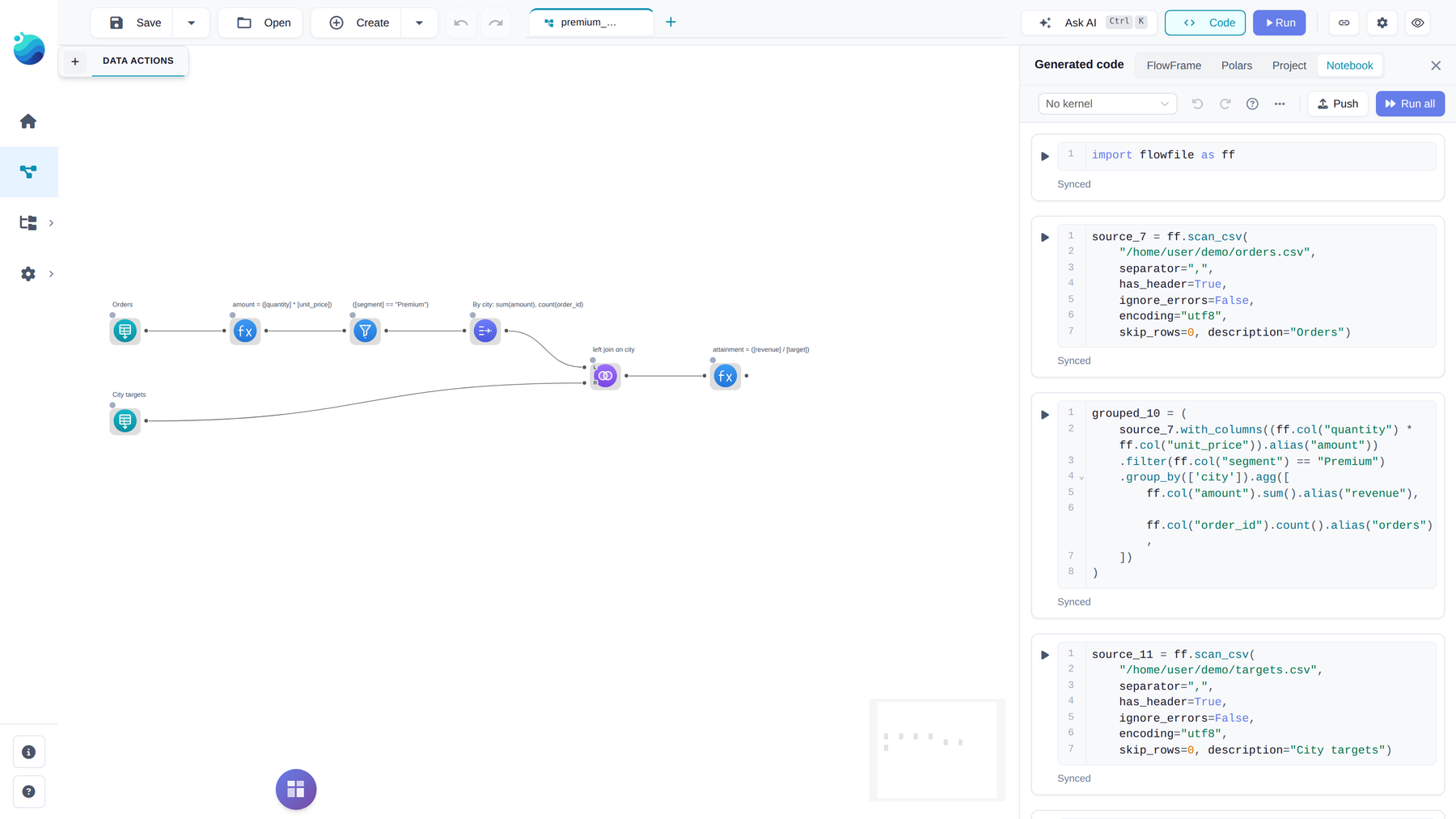Click the gear settings icon in left sidebar
Image resolution: width=1456 pixels, height=819 pixels.
tap(28, 274)
